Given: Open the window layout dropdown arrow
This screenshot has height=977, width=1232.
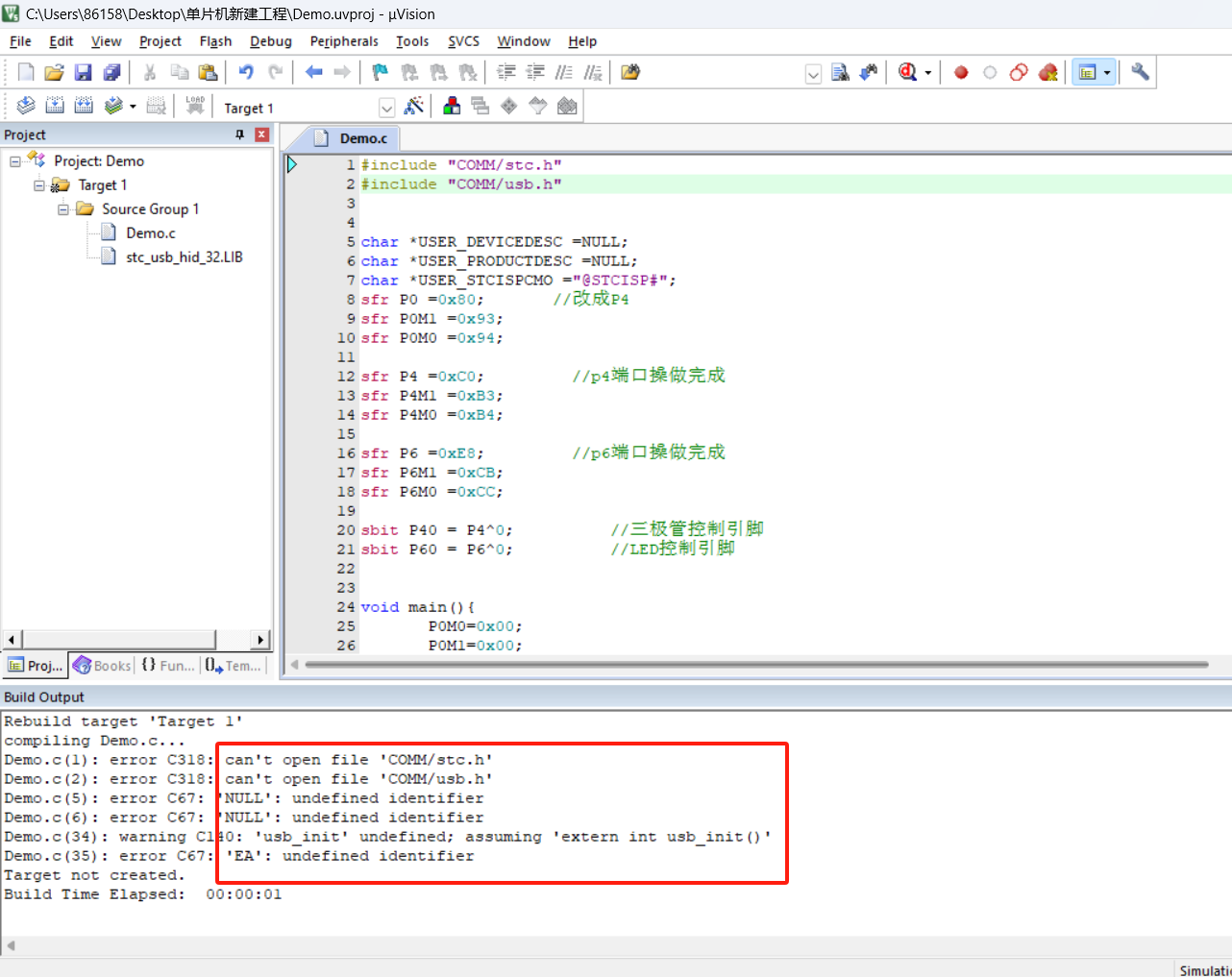Looking at the screenshot, I should coord(1107,73).
